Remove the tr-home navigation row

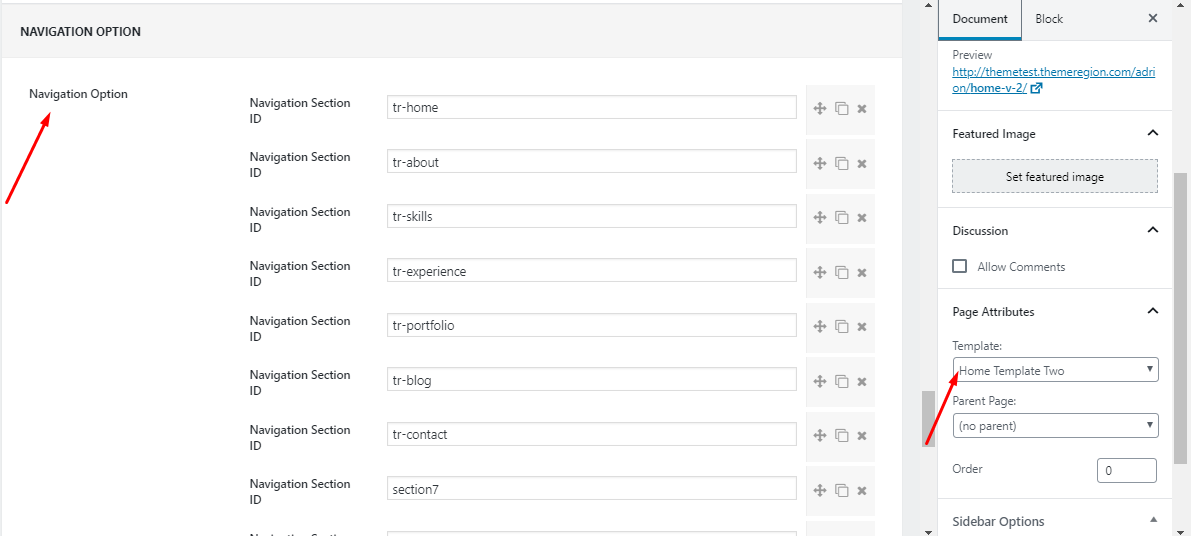862,109
